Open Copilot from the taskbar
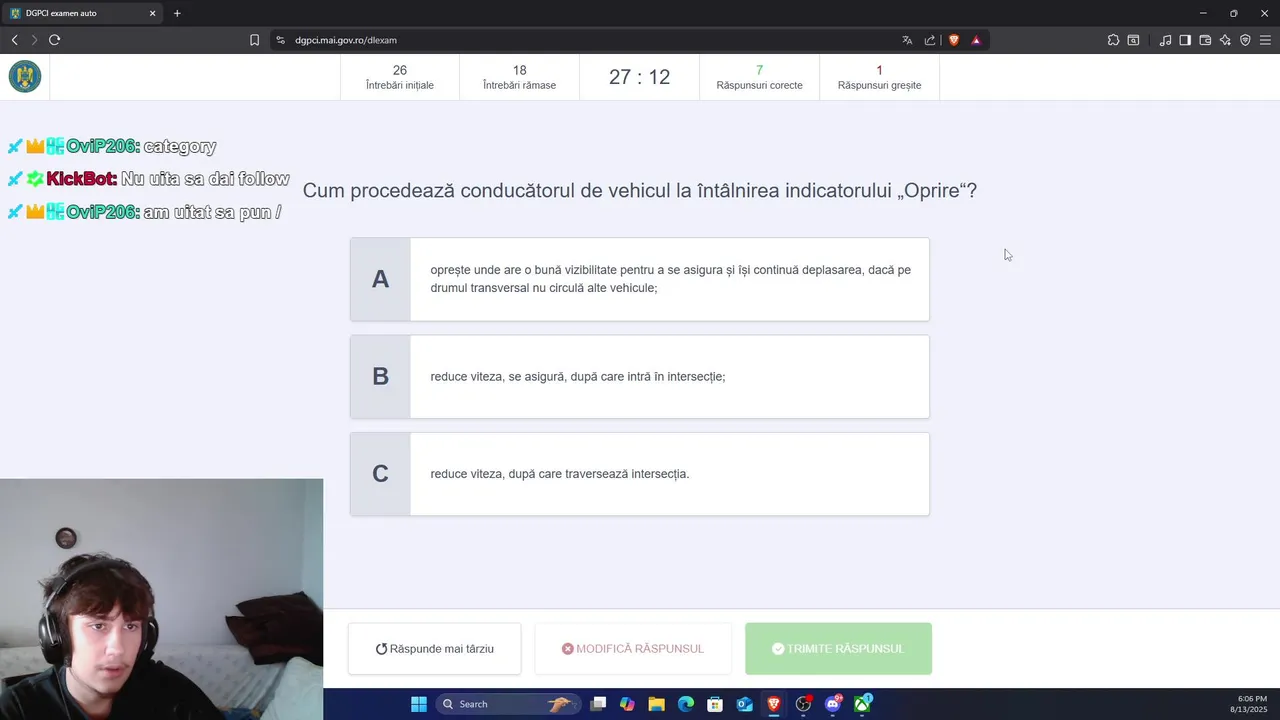The image size is (1280, 720). tap(627, 704)
